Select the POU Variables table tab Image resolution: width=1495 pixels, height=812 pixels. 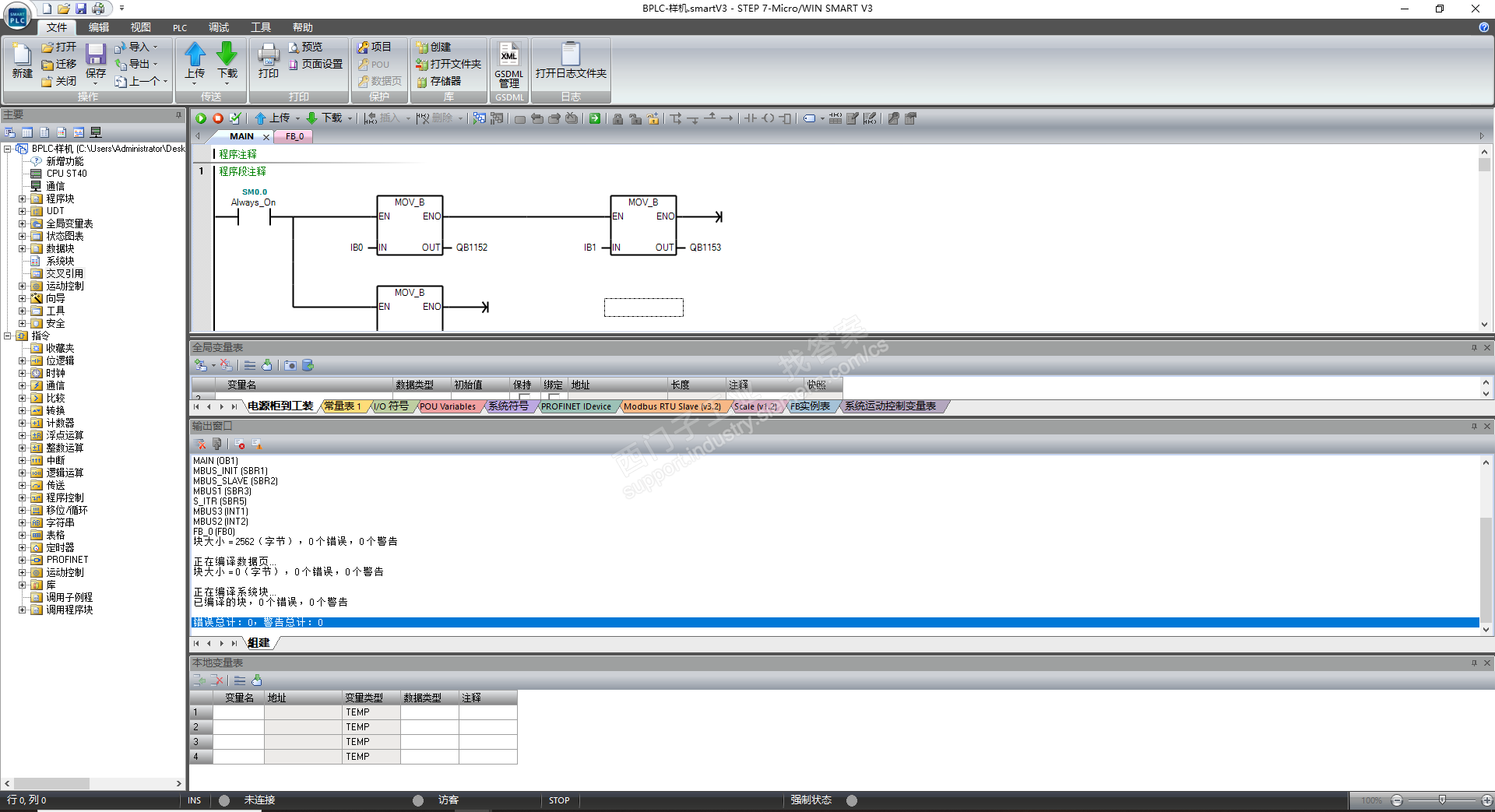tap(448, 406)
